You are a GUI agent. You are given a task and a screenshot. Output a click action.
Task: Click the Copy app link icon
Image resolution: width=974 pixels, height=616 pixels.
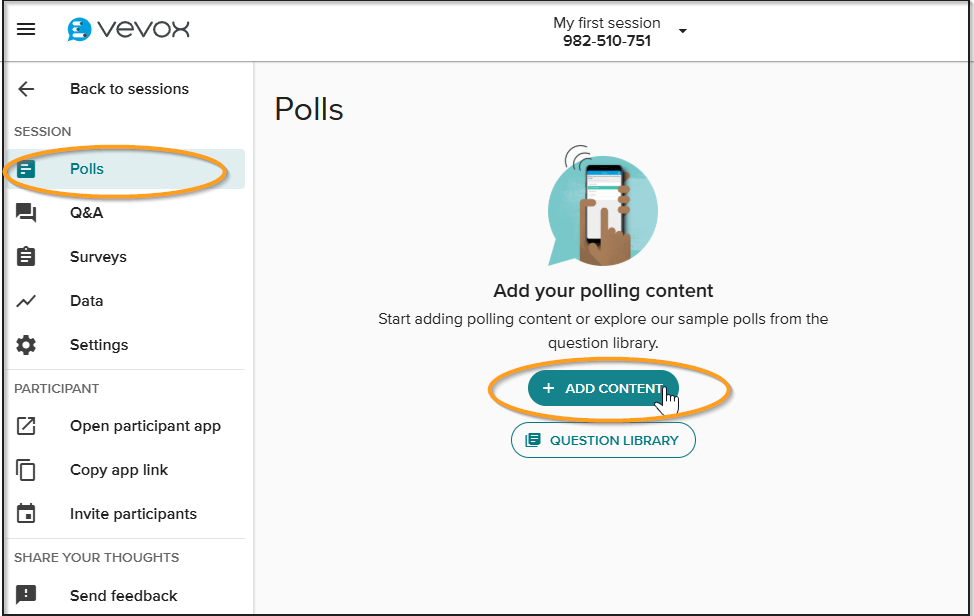coord(25,470)
